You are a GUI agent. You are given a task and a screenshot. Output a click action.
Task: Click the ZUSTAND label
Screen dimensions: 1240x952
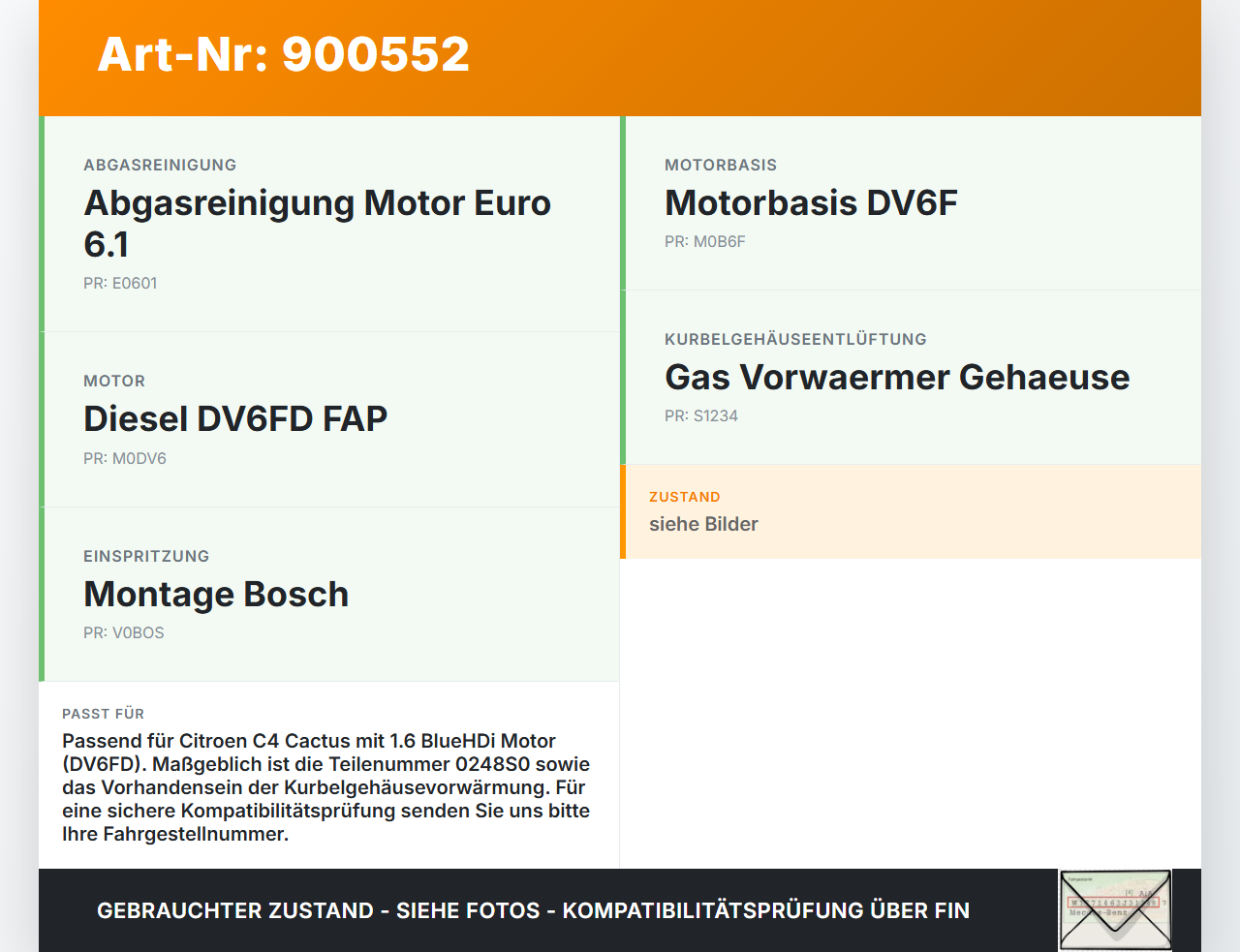685,497
